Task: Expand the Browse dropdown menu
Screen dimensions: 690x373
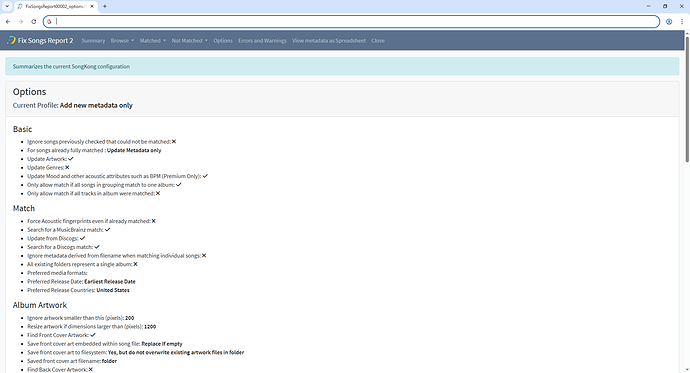Action: click(x=122, y=40)
